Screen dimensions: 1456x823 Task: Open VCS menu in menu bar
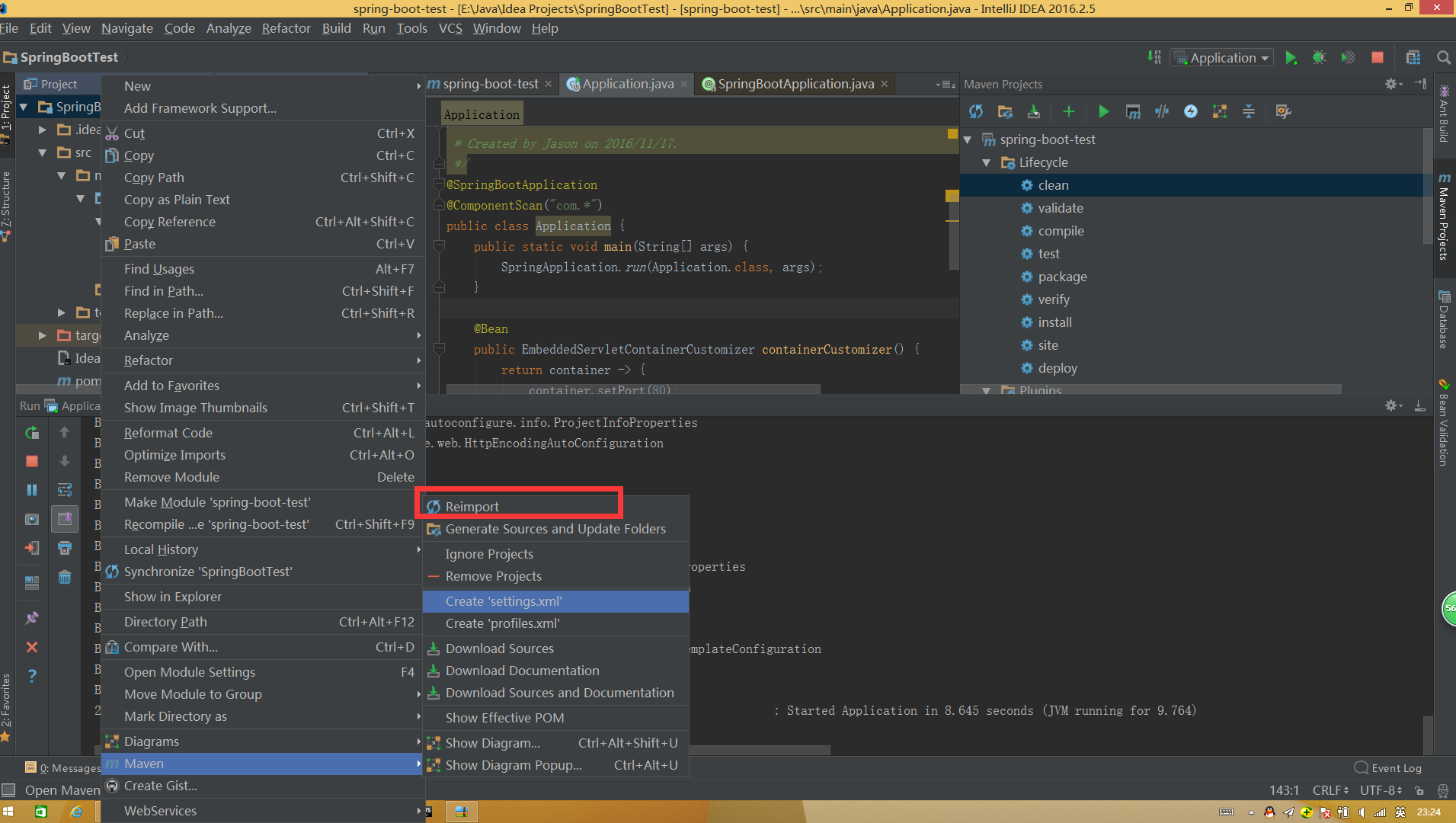click(x=450, y=28)
